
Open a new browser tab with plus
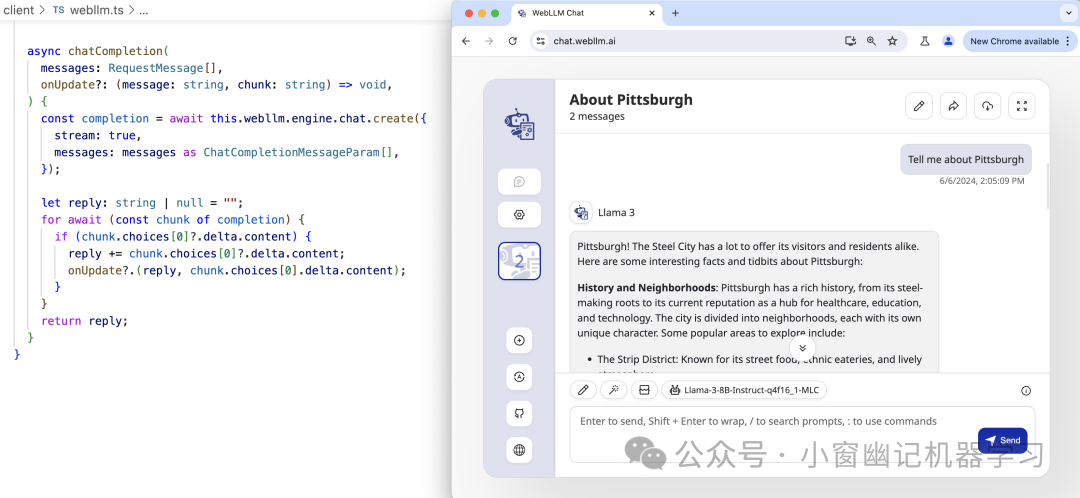click(675, 13)
